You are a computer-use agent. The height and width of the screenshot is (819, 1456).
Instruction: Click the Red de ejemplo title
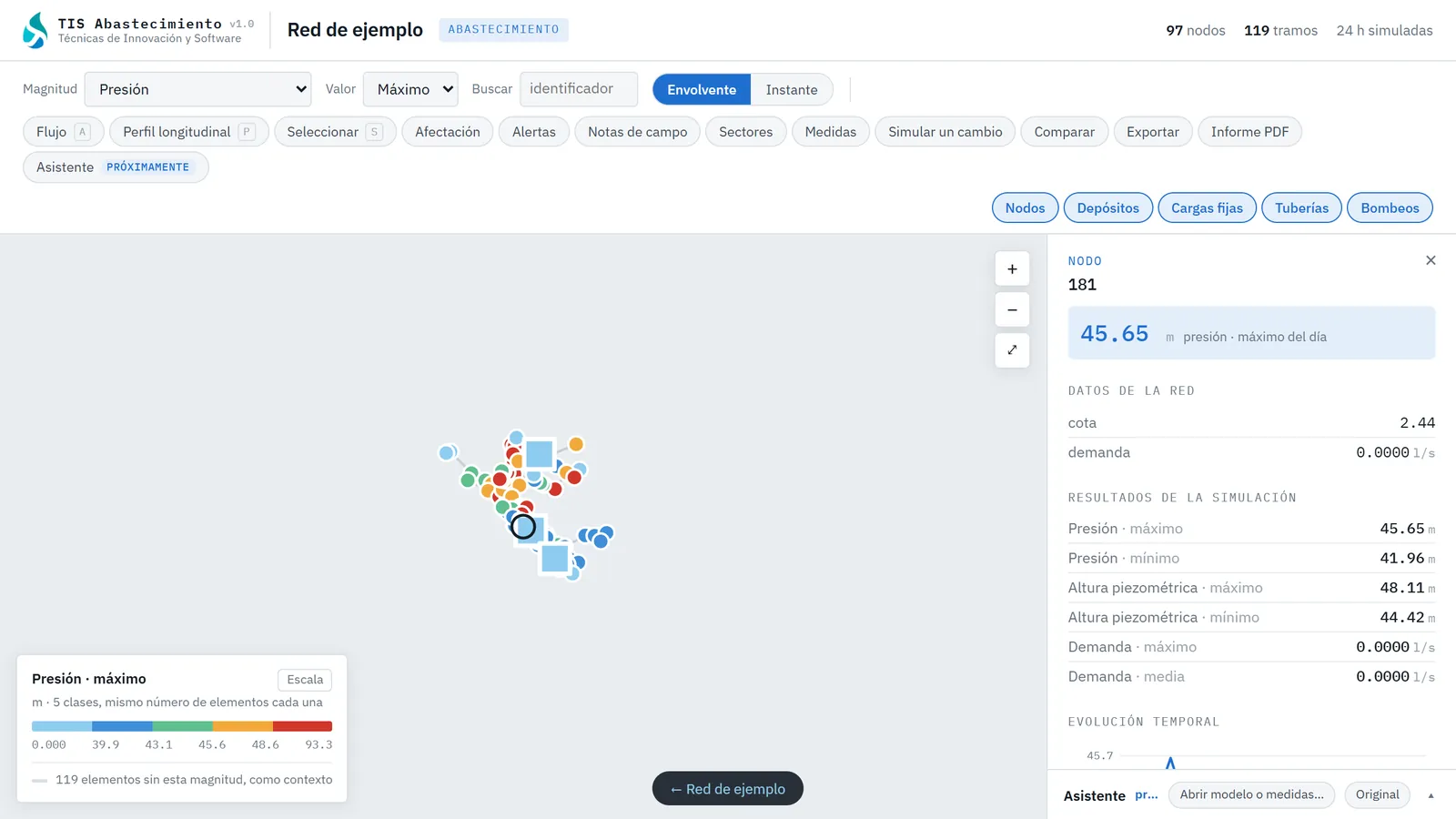click(x=355, y=30)
